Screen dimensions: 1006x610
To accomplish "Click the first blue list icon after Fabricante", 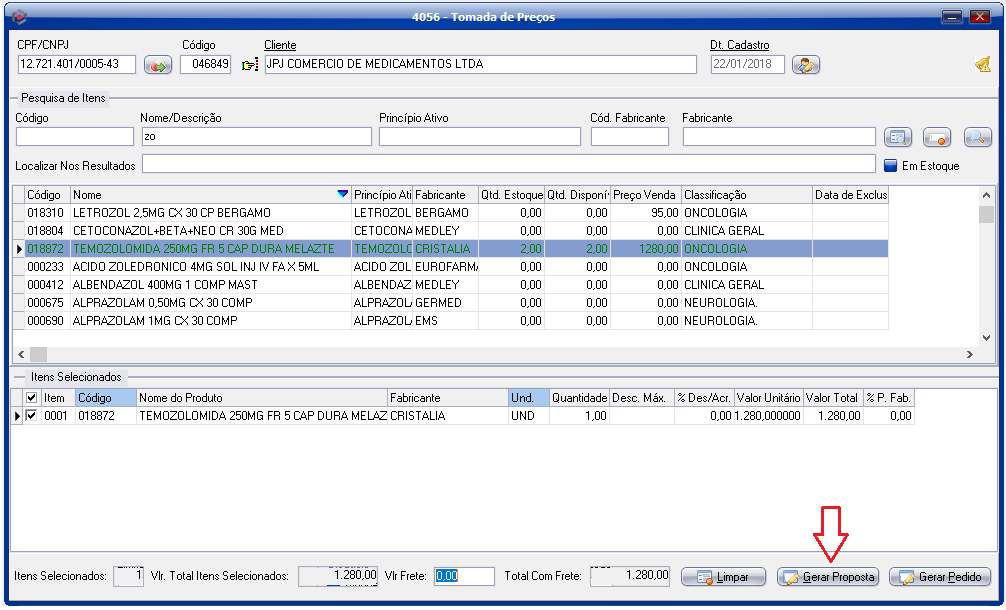I will pos(897,137).
